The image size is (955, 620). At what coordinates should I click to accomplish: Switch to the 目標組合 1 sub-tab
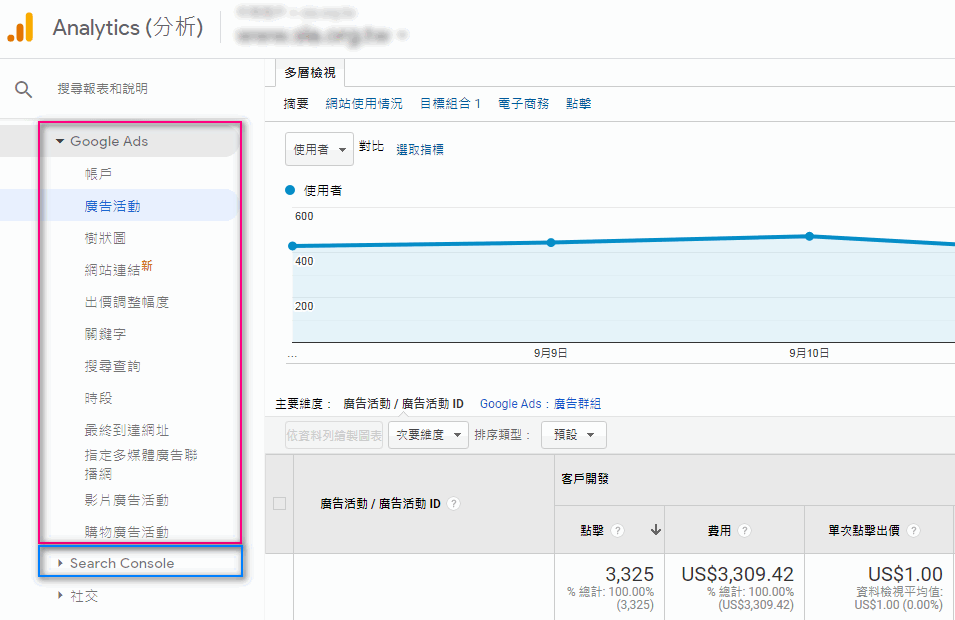[x=450, y=104]
